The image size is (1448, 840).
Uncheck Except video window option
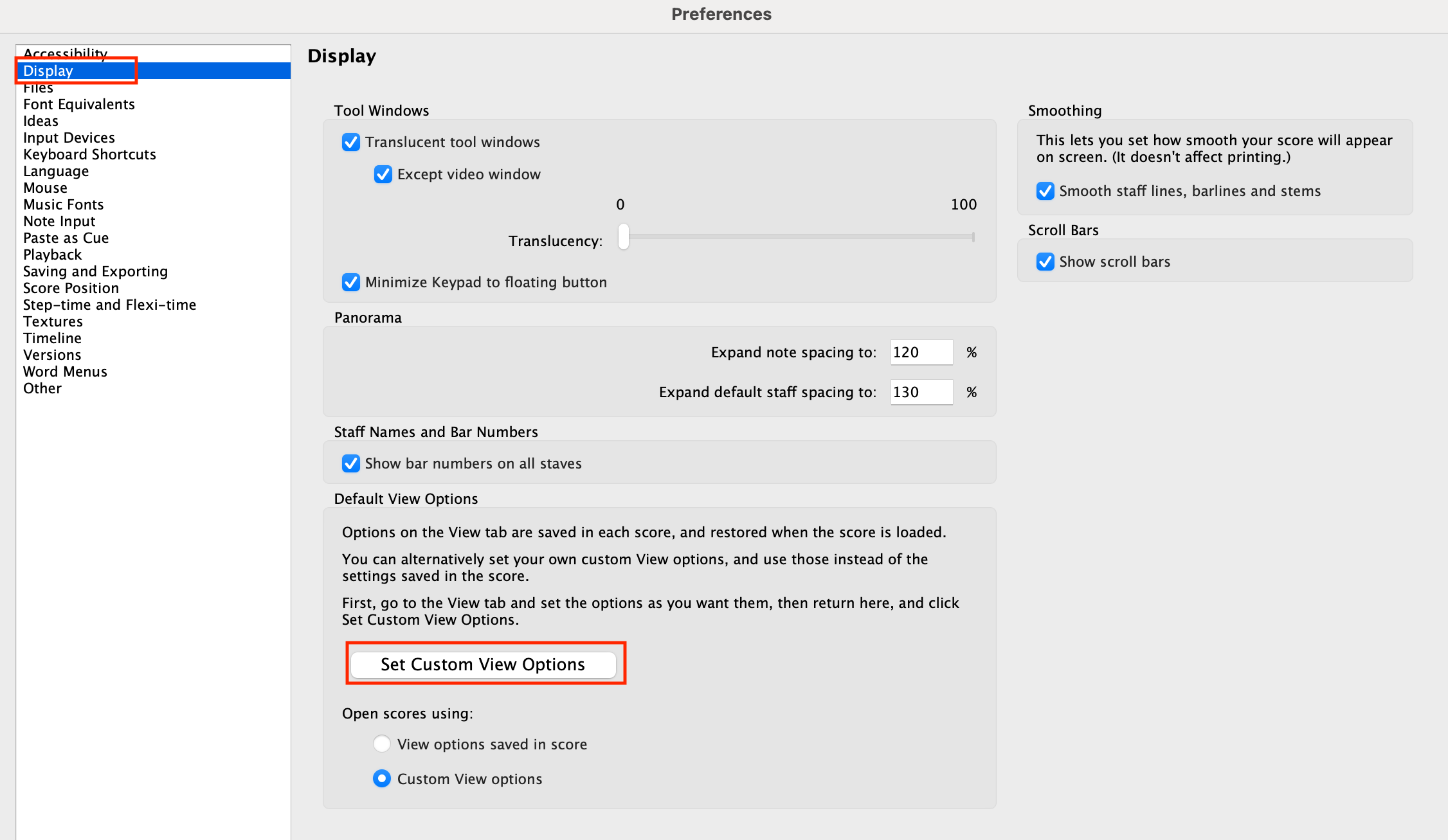[383, 174]
